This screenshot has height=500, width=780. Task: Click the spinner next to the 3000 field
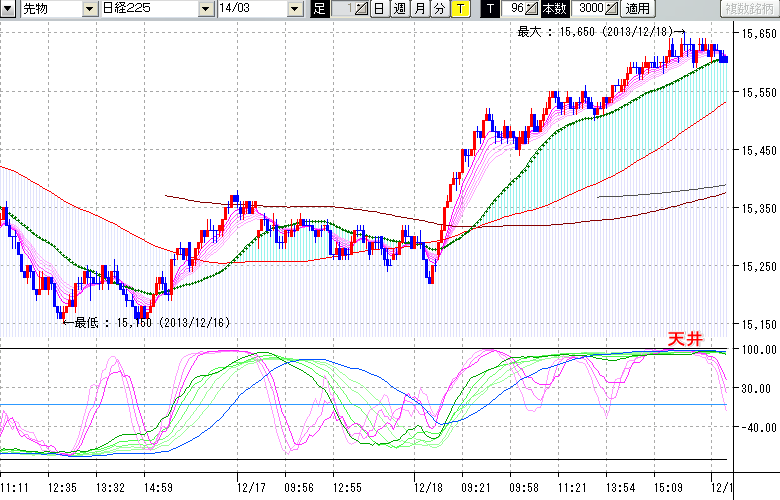click(x=612, y=9)
